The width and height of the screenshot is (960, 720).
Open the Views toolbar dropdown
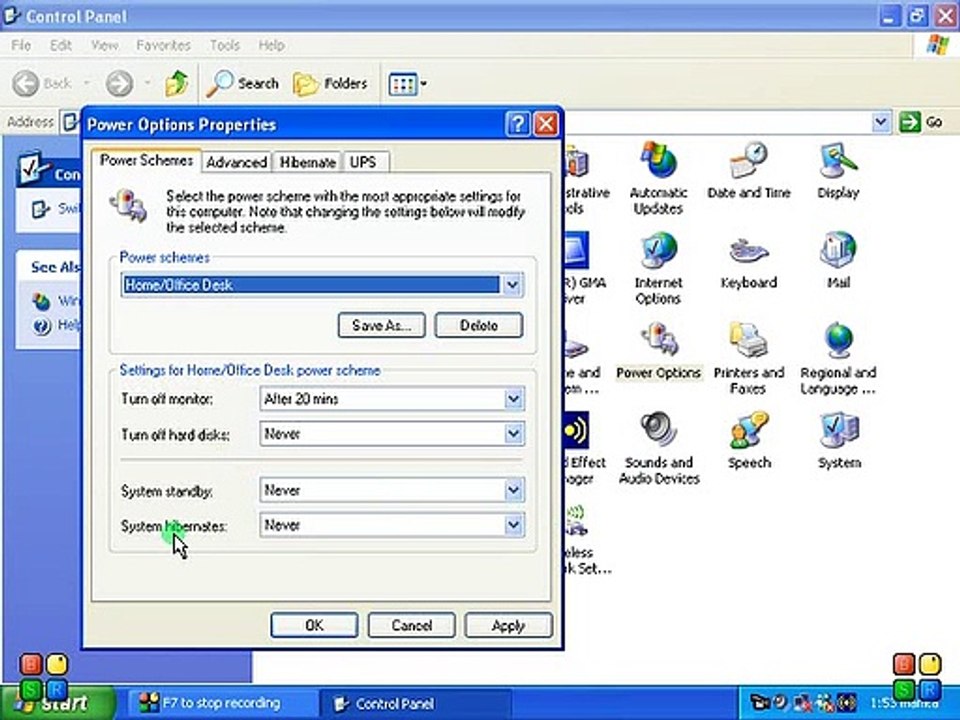pyautogui.click(x=407, y=84)
